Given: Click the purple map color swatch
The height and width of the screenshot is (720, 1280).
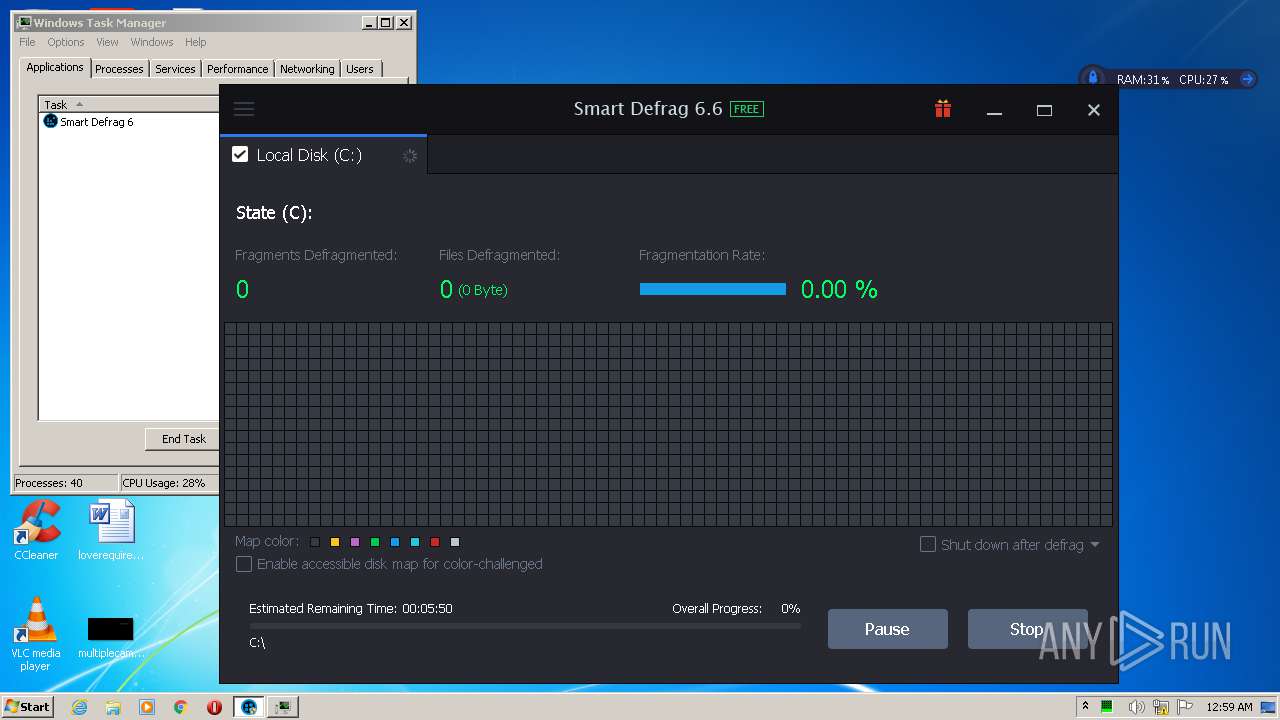Looking at the screenshot, I should click(x=355, y=542).
